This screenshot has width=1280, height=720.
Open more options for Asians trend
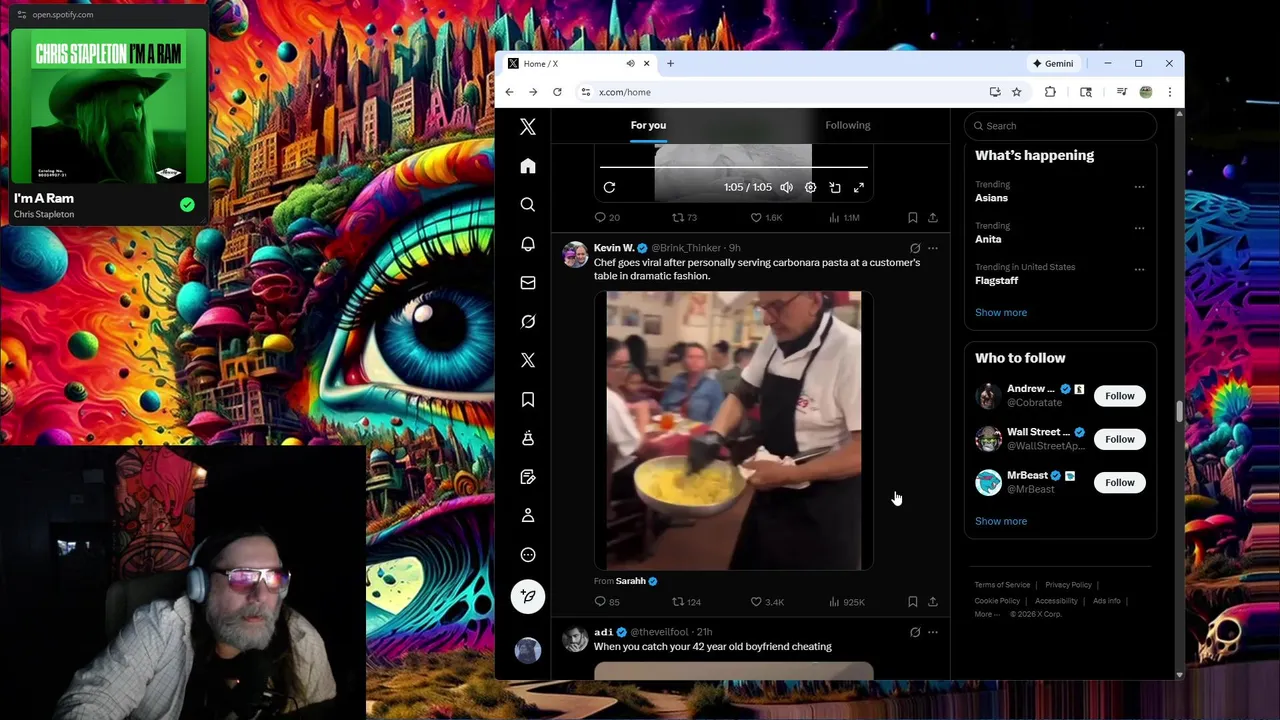tap(1139, 187)
